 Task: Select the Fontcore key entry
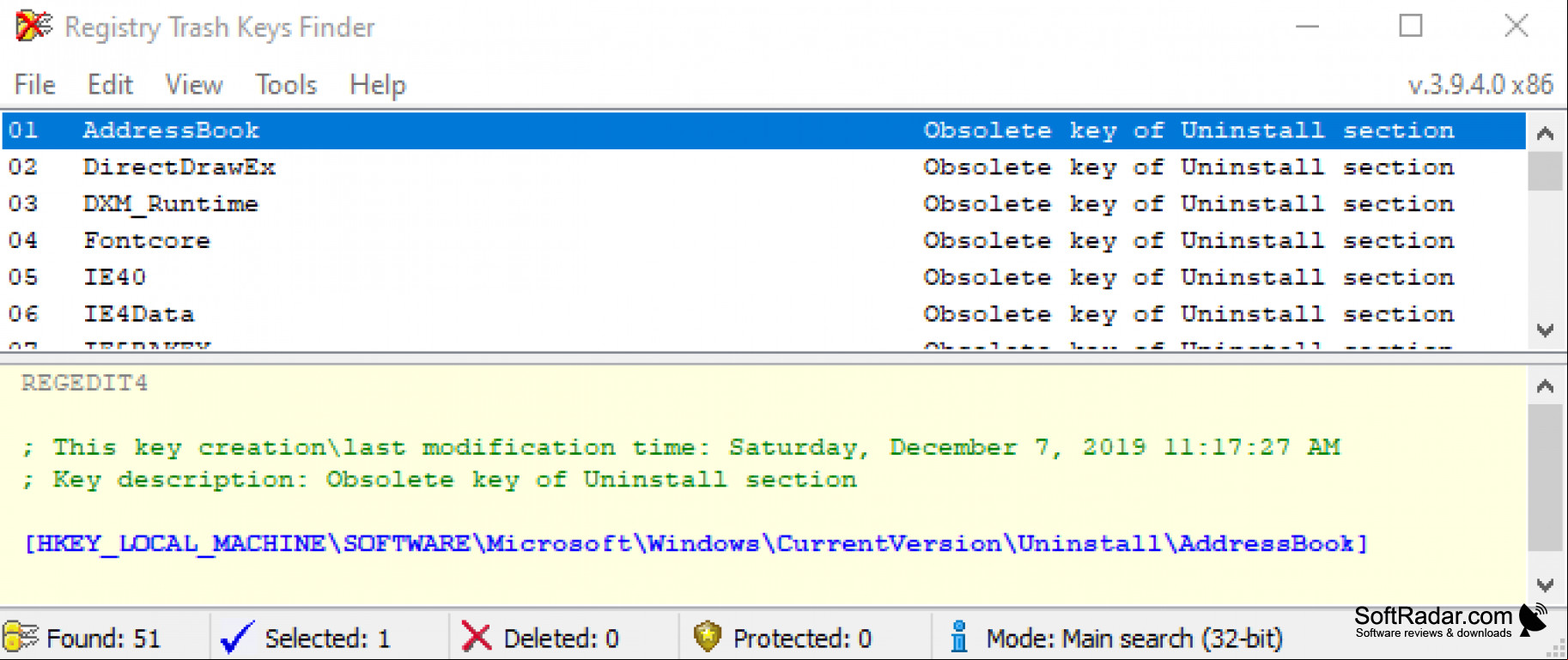[x=764, y=241]
